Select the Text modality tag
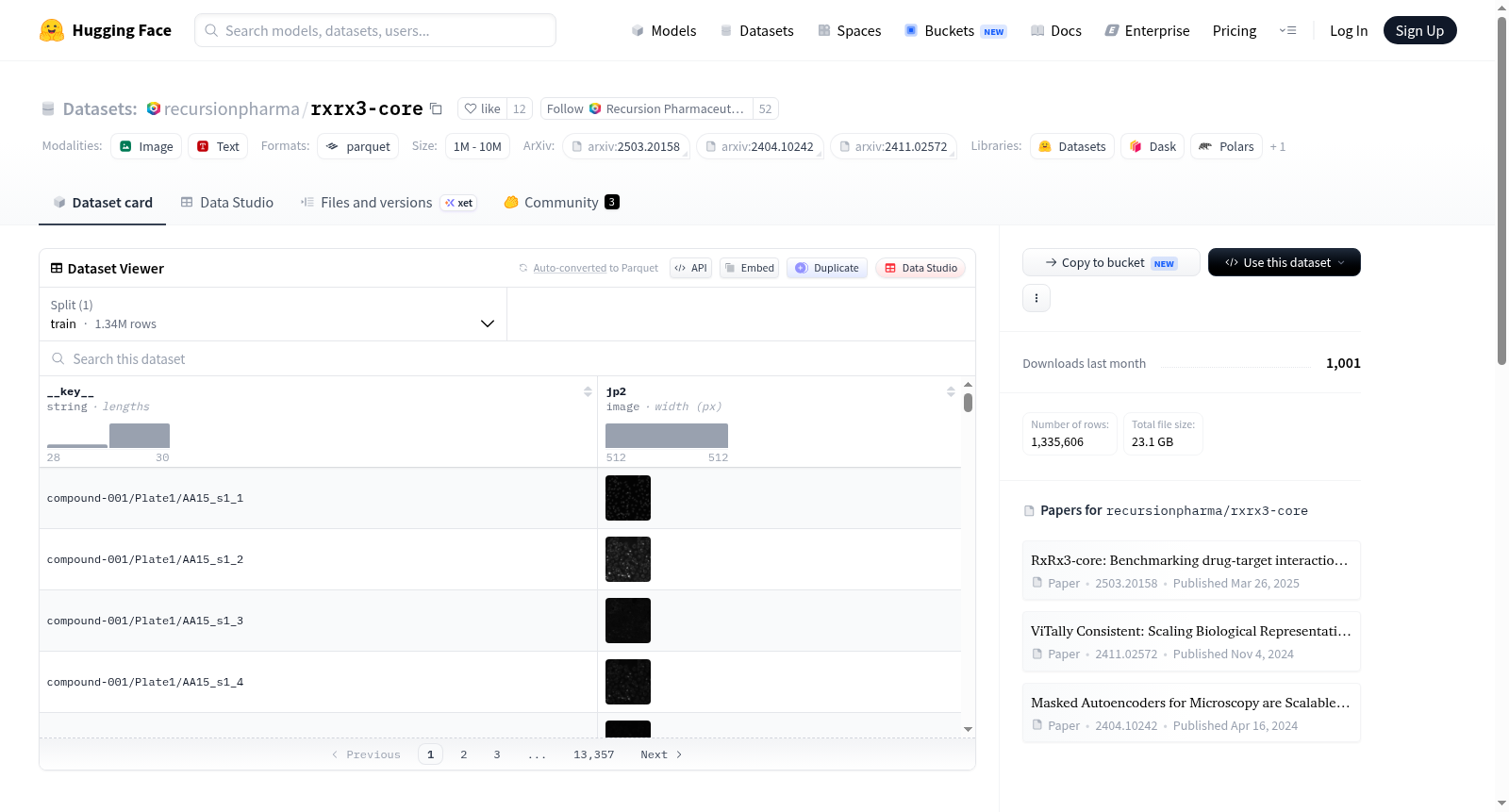Viewport: 1509px width, 812px height. pos(218,146)
